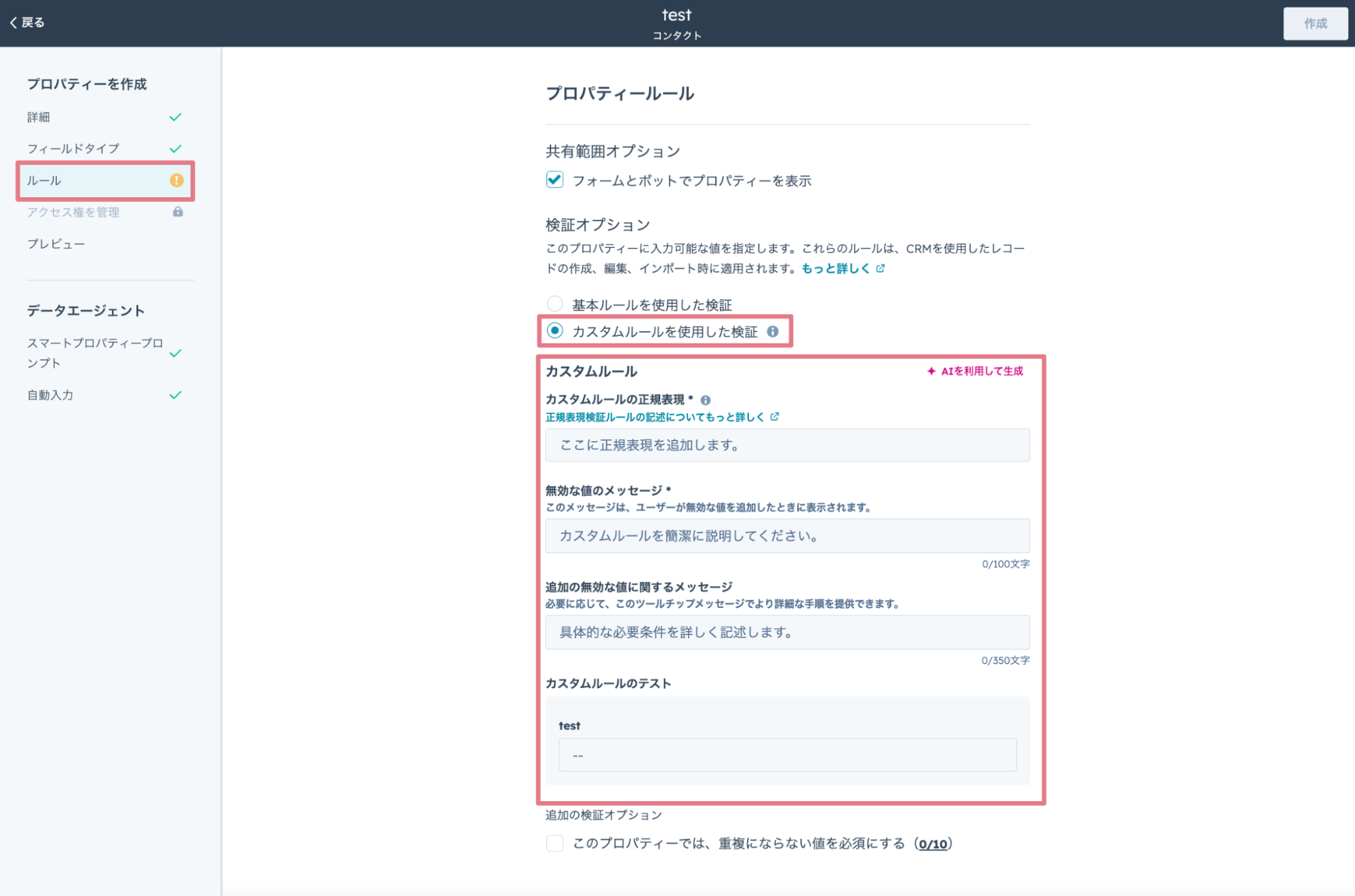Image resolution: width=1355 pixels, height=896 pixels.
Task: Go to the プレビュー sidebar item
Action: pyautogui.click(x=56, y=244)
